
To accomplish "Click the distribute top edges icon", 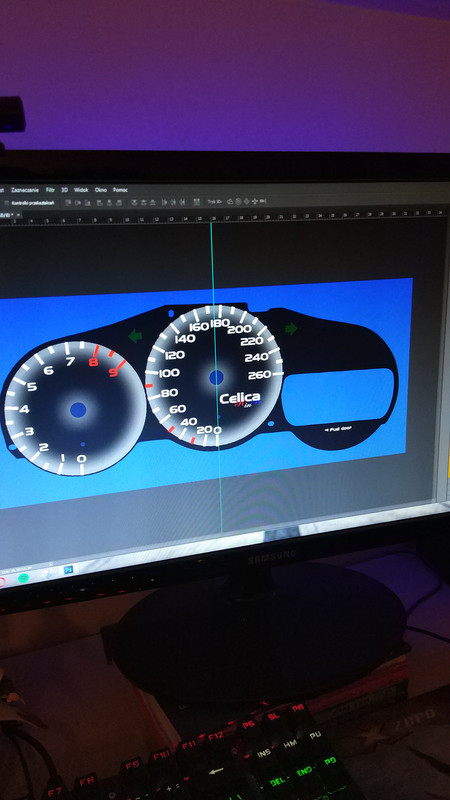I will (134, 202).
